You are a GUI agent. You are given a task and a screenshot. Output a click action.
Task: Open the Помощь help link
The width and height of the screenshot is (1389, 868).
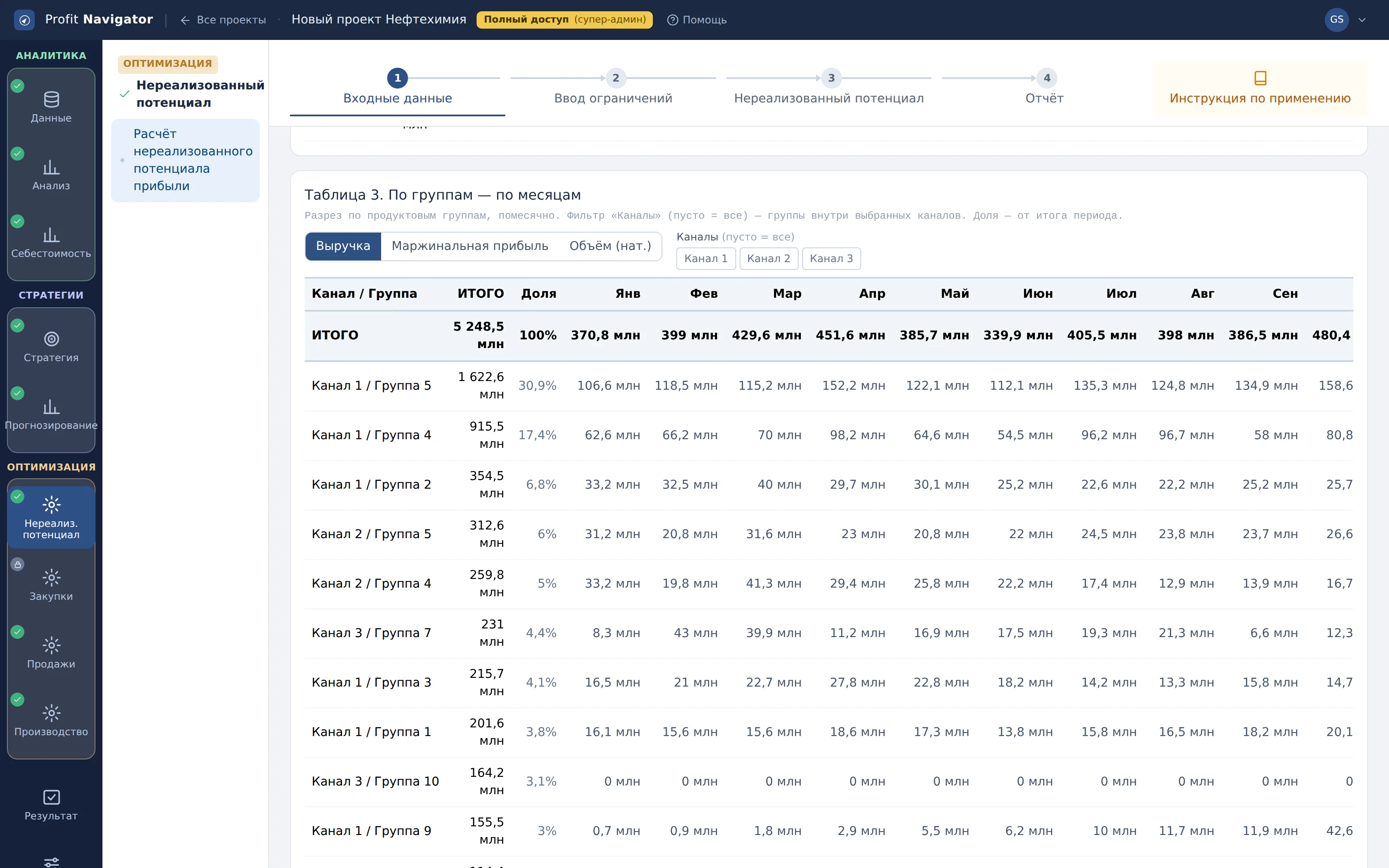point(697,20)
